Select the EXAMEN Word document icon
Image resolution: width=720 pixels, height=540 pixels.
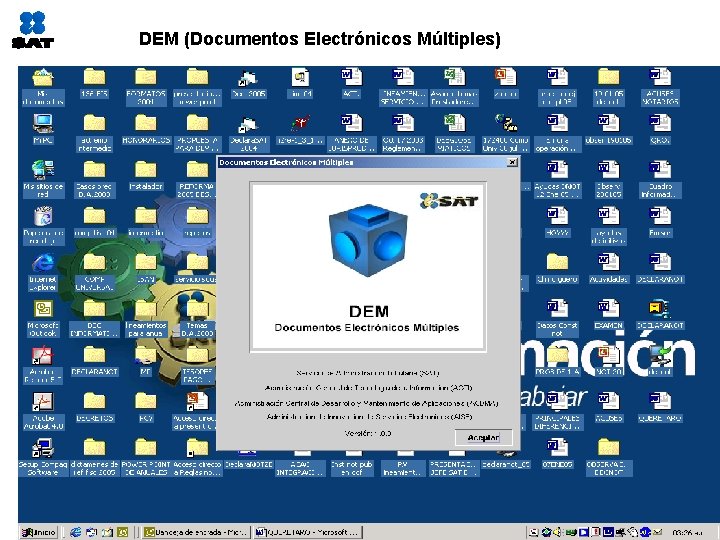click(608, 314)
